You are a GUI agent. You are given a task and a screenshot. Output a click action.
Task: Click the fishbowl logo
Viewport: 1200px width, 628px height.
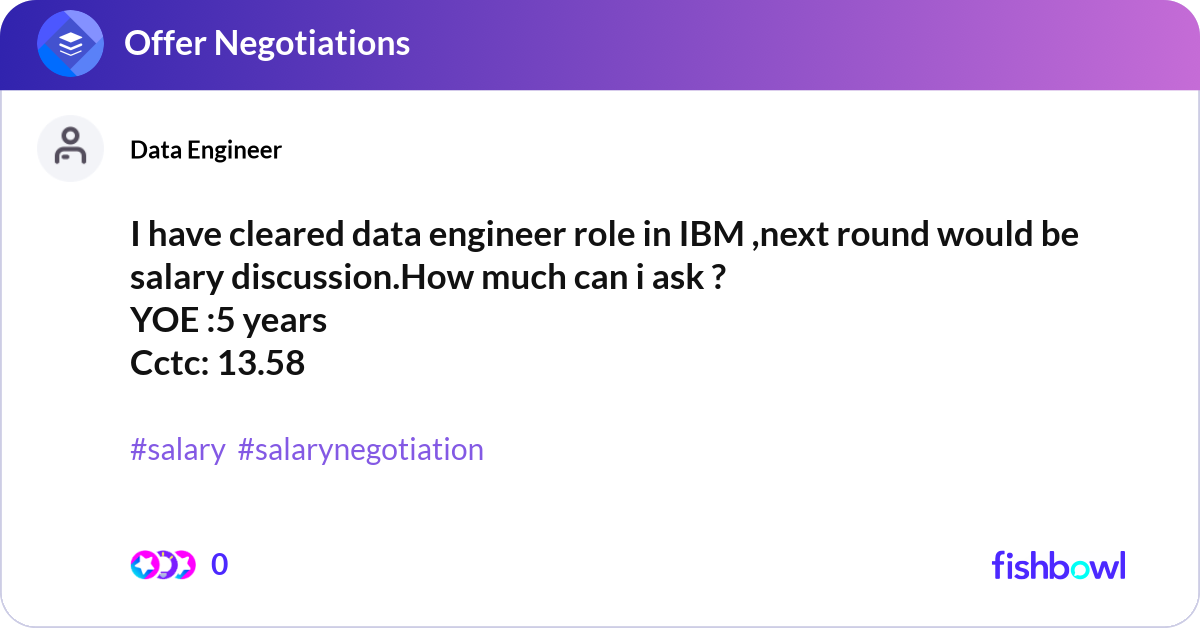(x=1058, y=566)
